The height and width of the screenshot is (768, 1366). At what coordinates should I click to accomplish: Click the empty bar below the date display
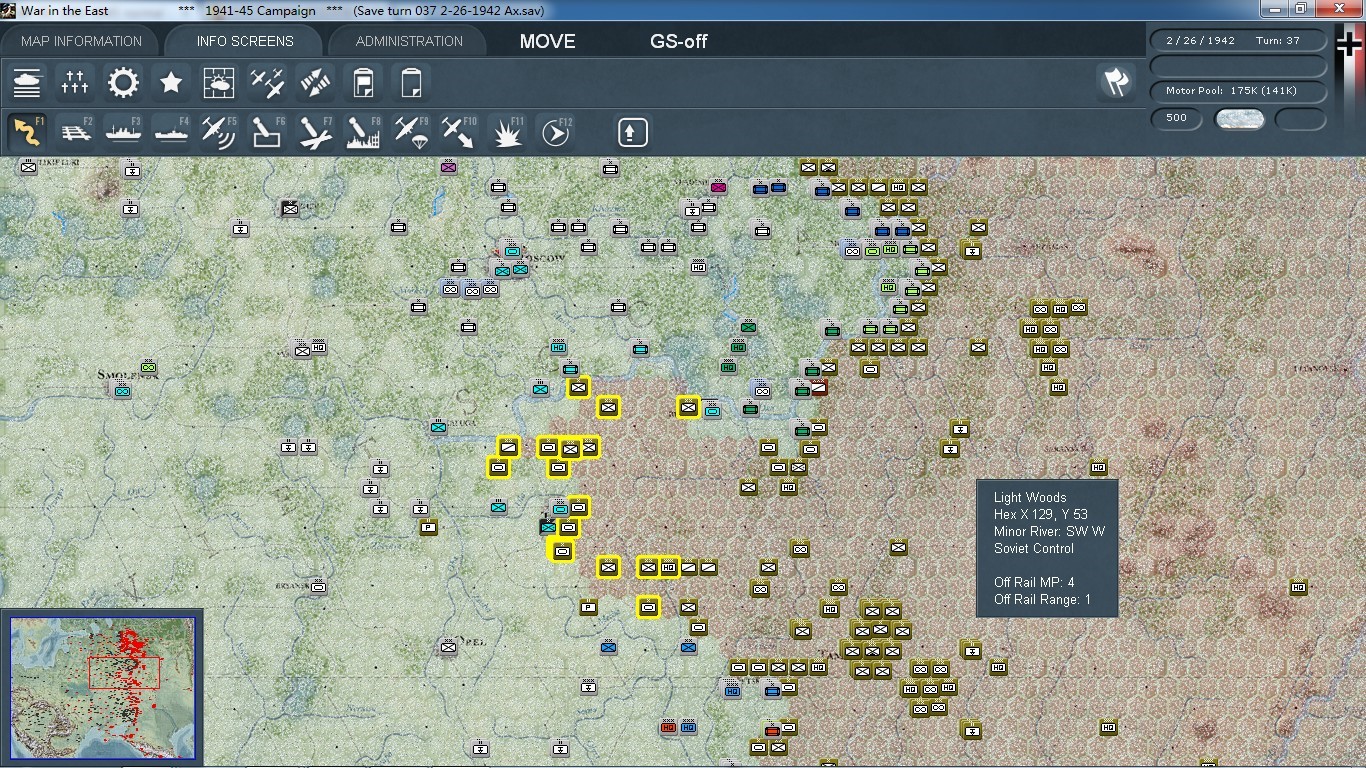(1238, 66)
